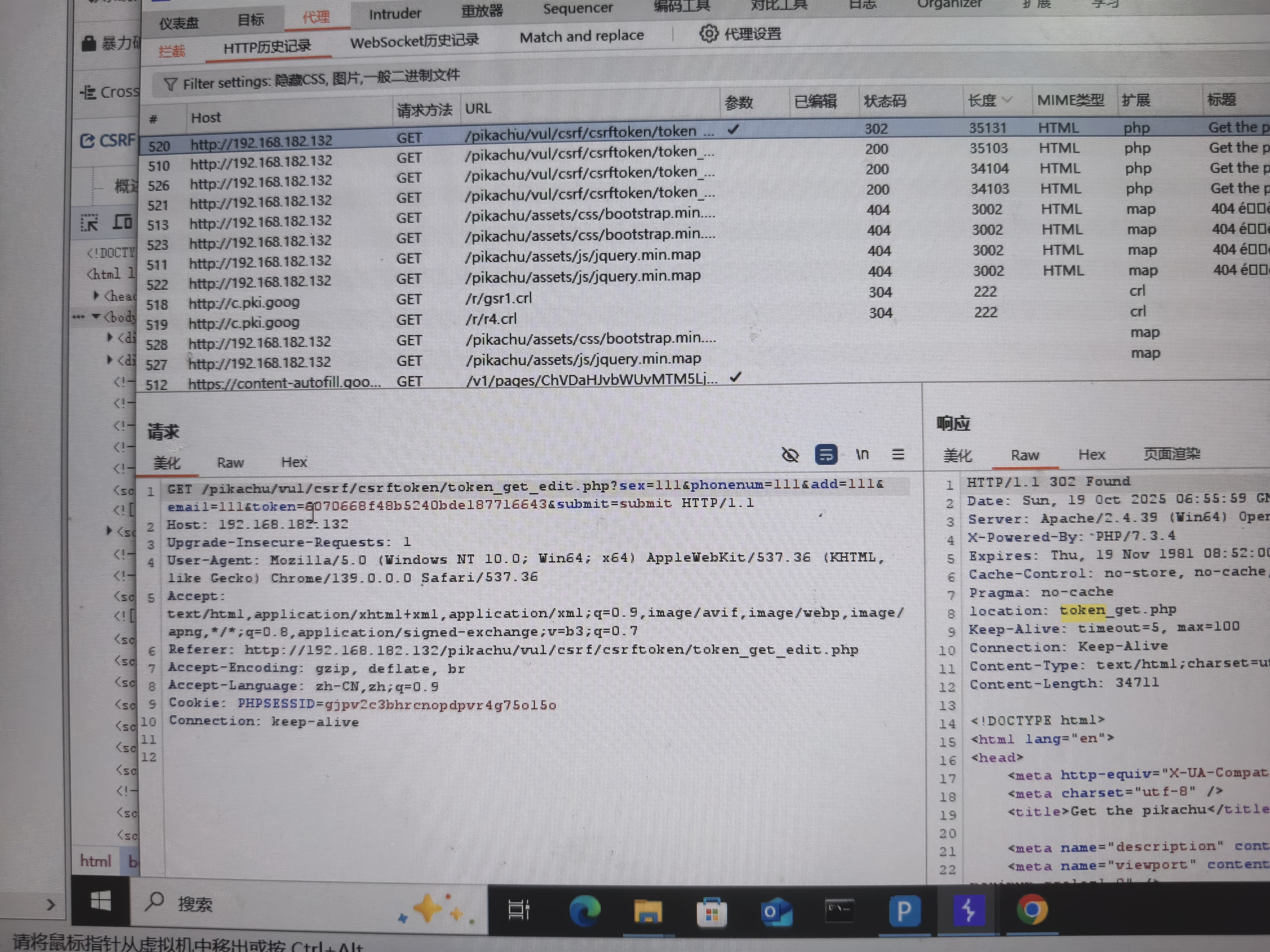Toggle the DevTools device toolbar icon

pos(122,222)
